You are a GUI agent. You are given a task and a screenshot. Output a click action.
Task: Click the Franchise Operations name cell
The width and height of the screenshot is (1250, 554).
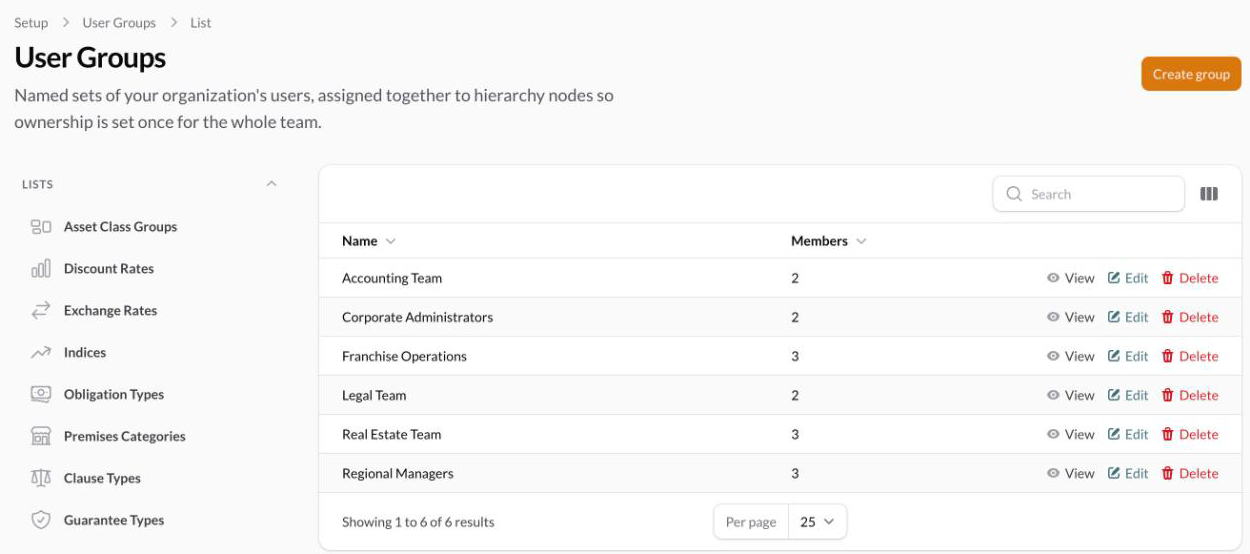pyautogui.click(x=404, y=356)
